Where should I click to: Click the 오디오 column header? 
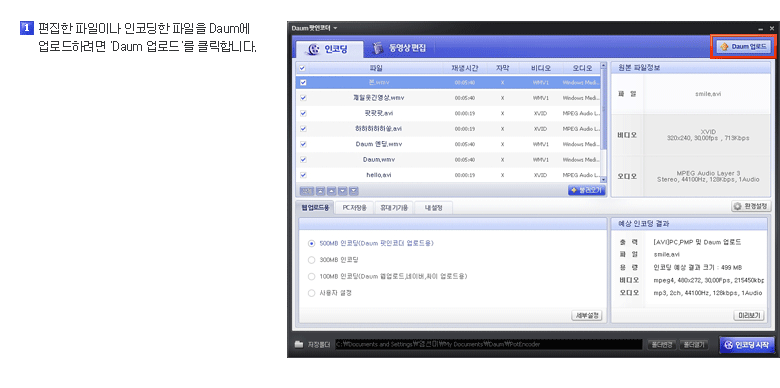click(582, 68)
